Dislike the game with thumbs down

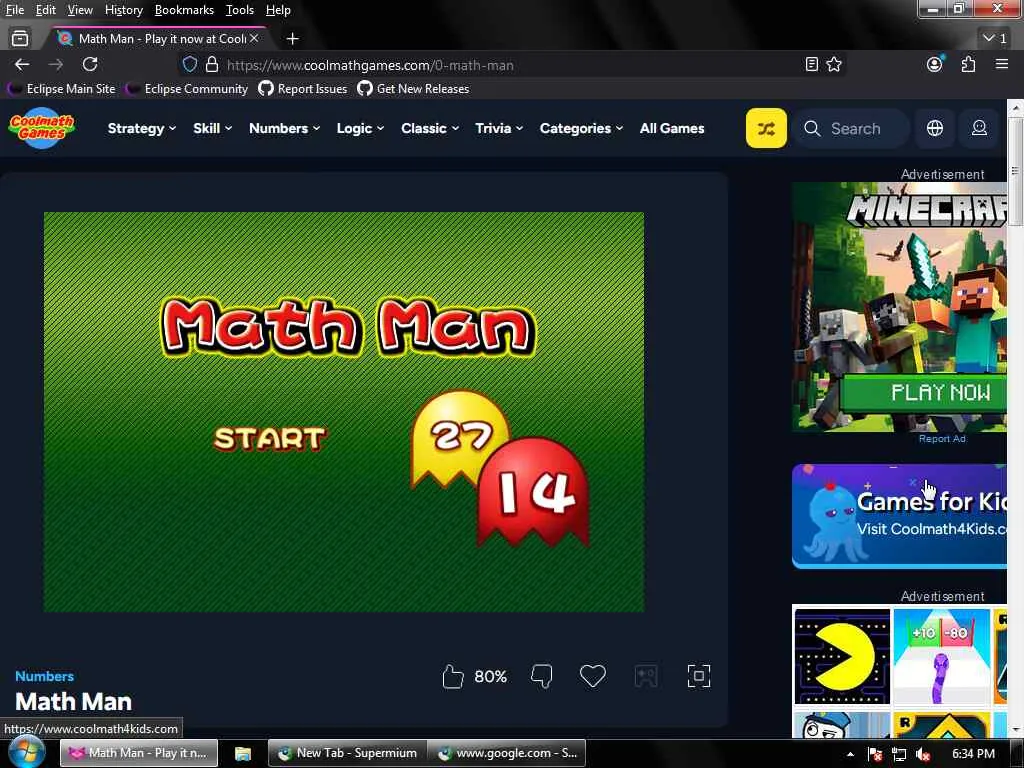click(541, 677)
